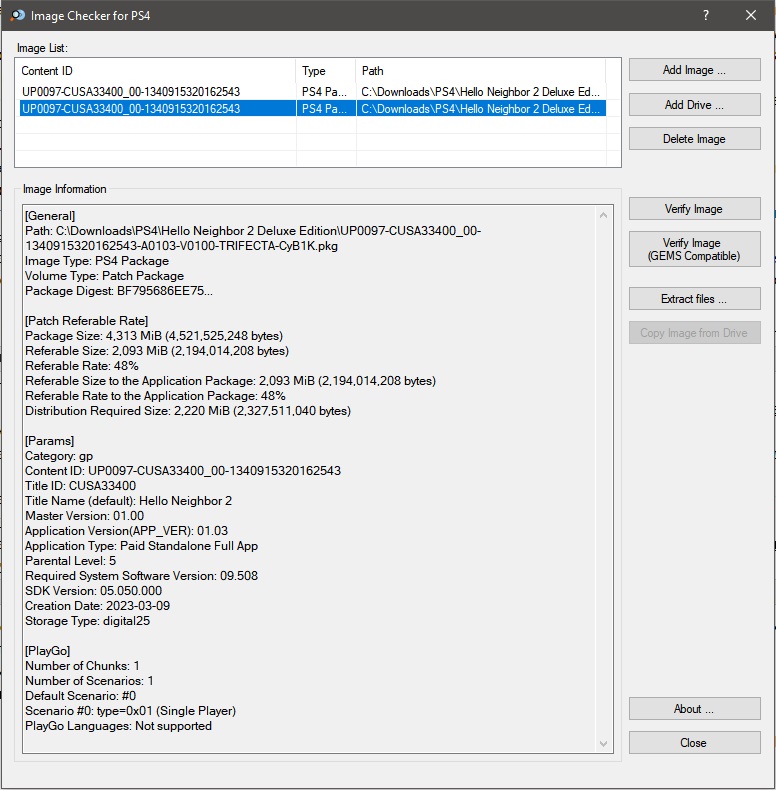Click the Path column header
This screenshot has width=776, height=790.
(x=481, y=71)
